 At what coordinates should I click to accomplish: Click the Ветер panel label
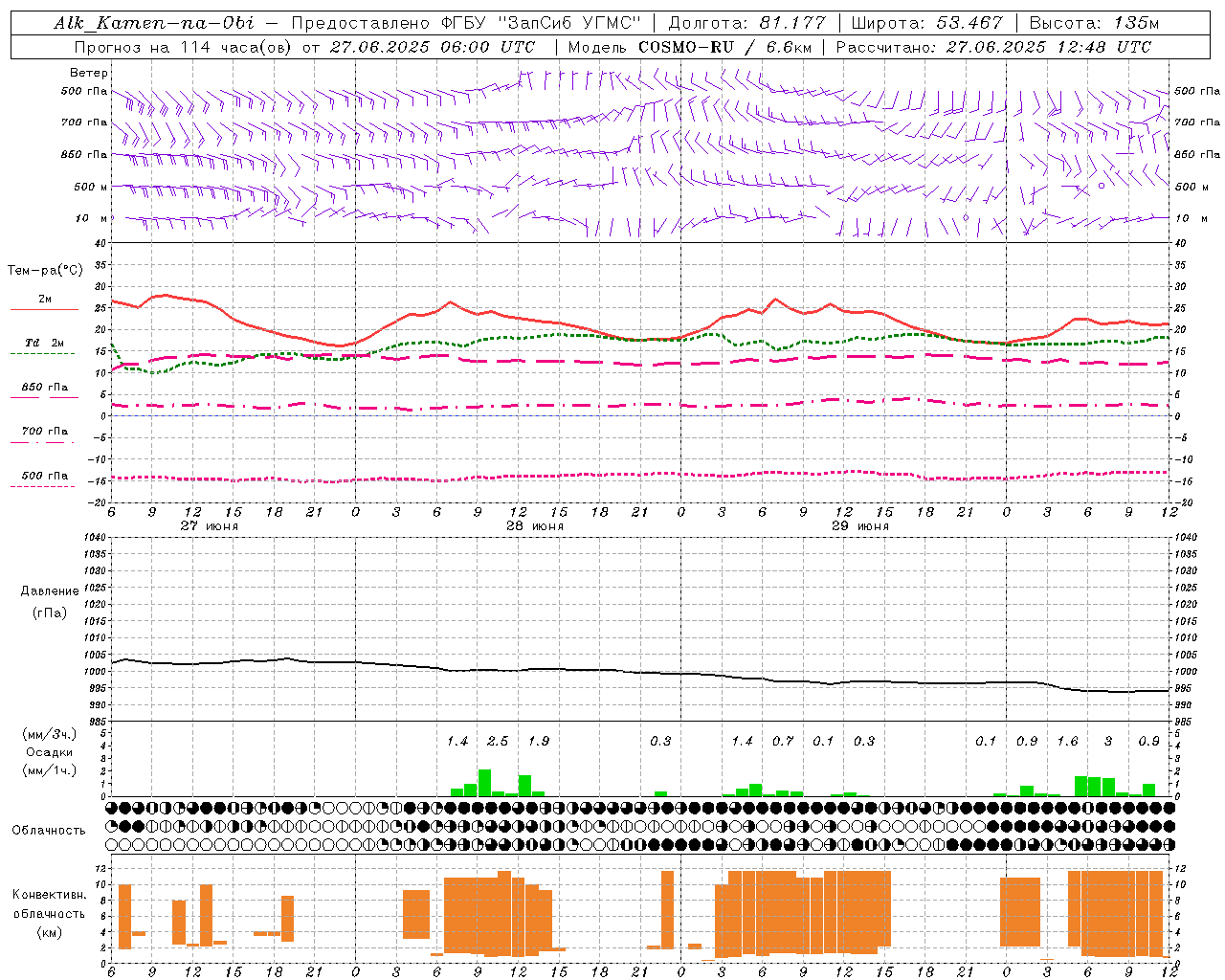coord(89,73)
